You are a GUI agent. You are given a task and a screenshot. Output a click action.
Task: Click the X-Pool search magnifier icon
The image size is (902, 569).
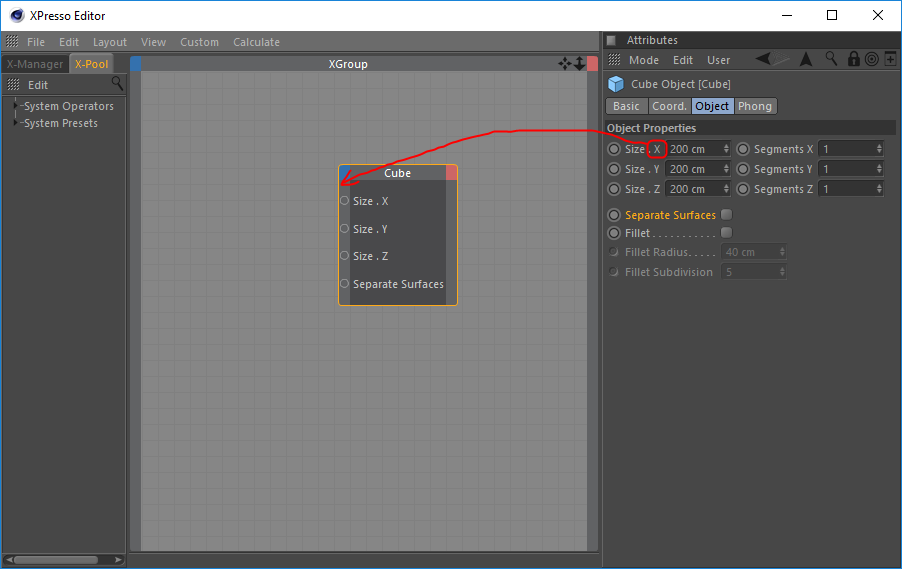pyautogui.click(x=117, y=84)
